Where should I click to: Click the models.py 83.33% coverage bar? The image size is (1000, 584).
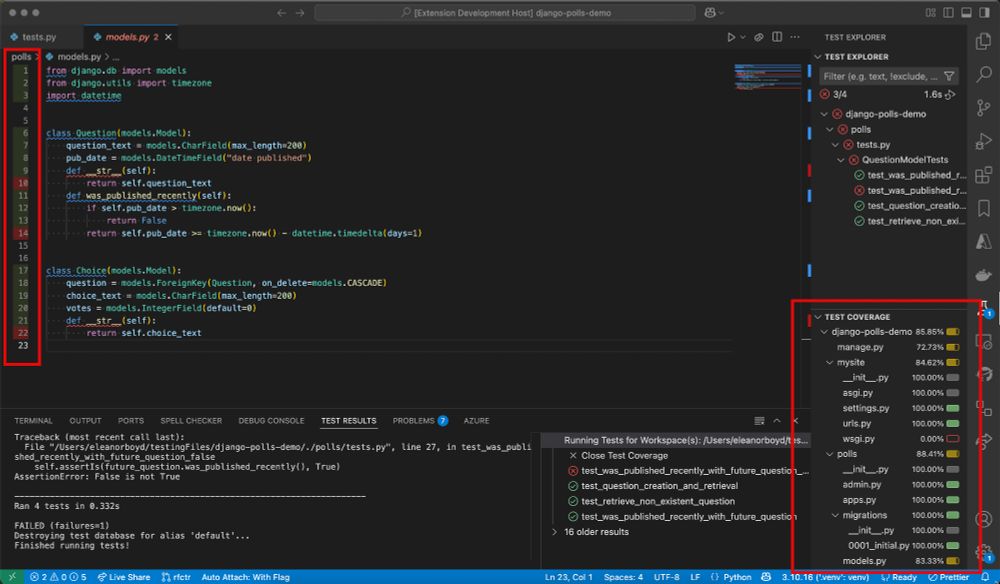click(953, 561)
